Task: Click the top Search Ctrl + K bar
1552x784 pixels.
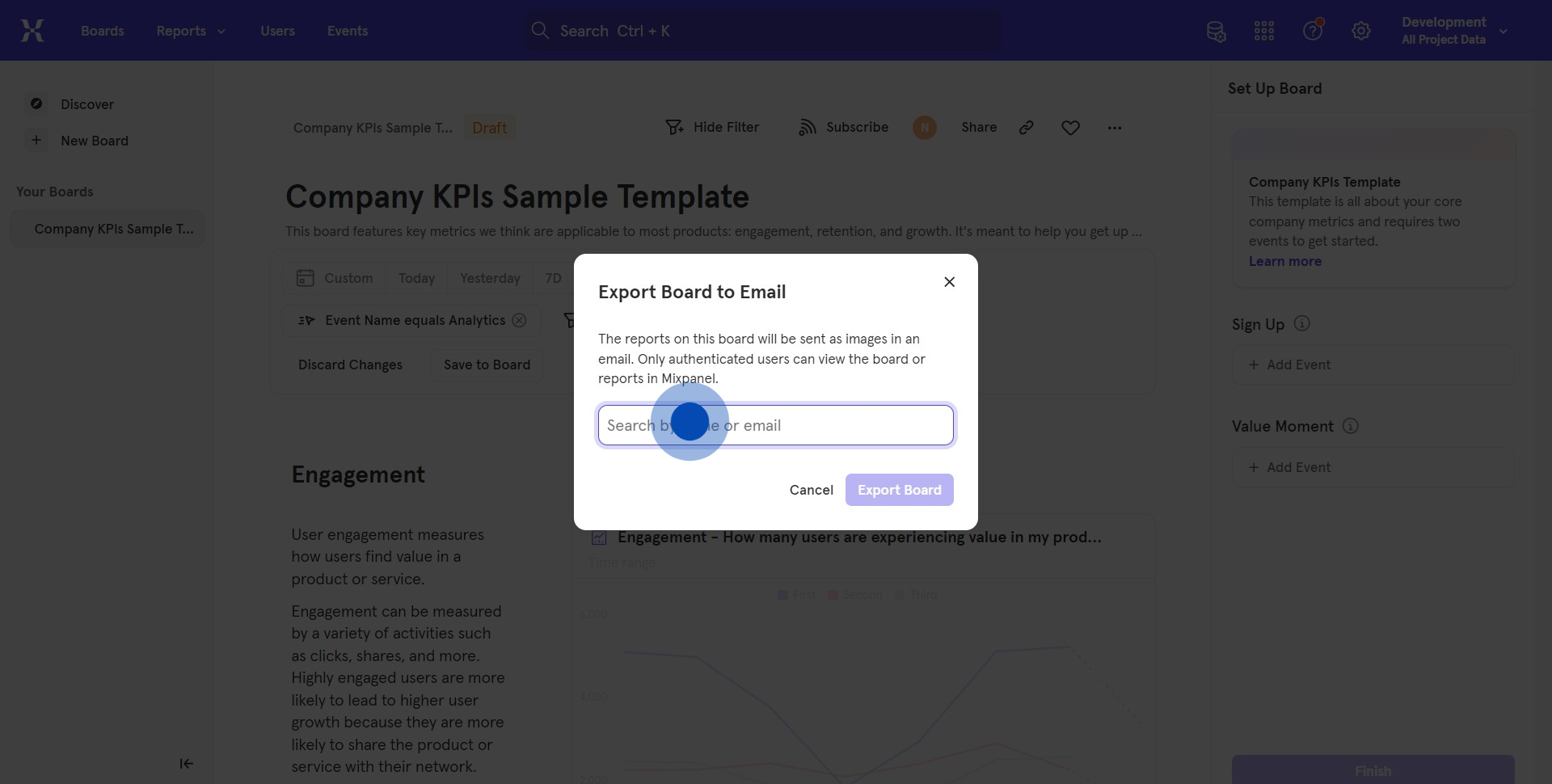Action: [763, 31]
